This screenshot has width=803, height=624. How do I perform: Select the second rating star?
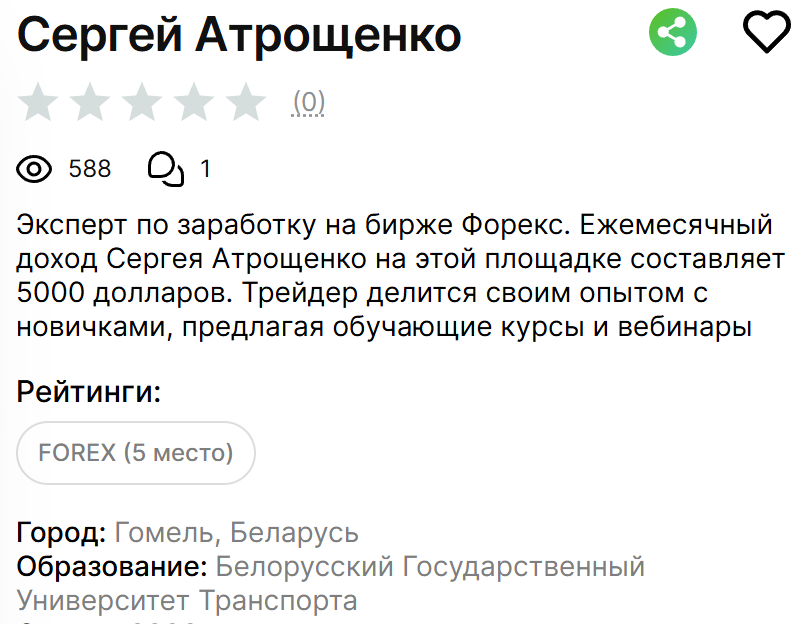91,101
